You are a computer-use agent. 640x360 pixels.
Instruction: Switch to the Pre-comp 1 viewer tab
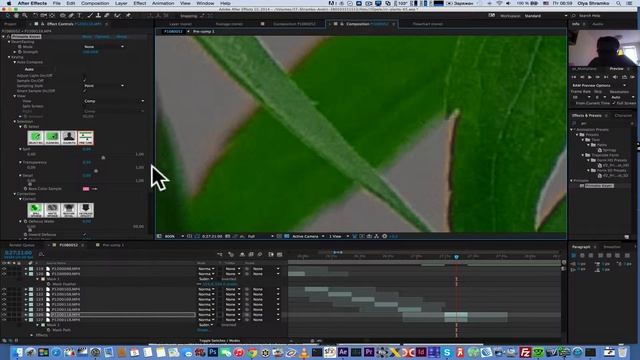(x=203, y=31)
